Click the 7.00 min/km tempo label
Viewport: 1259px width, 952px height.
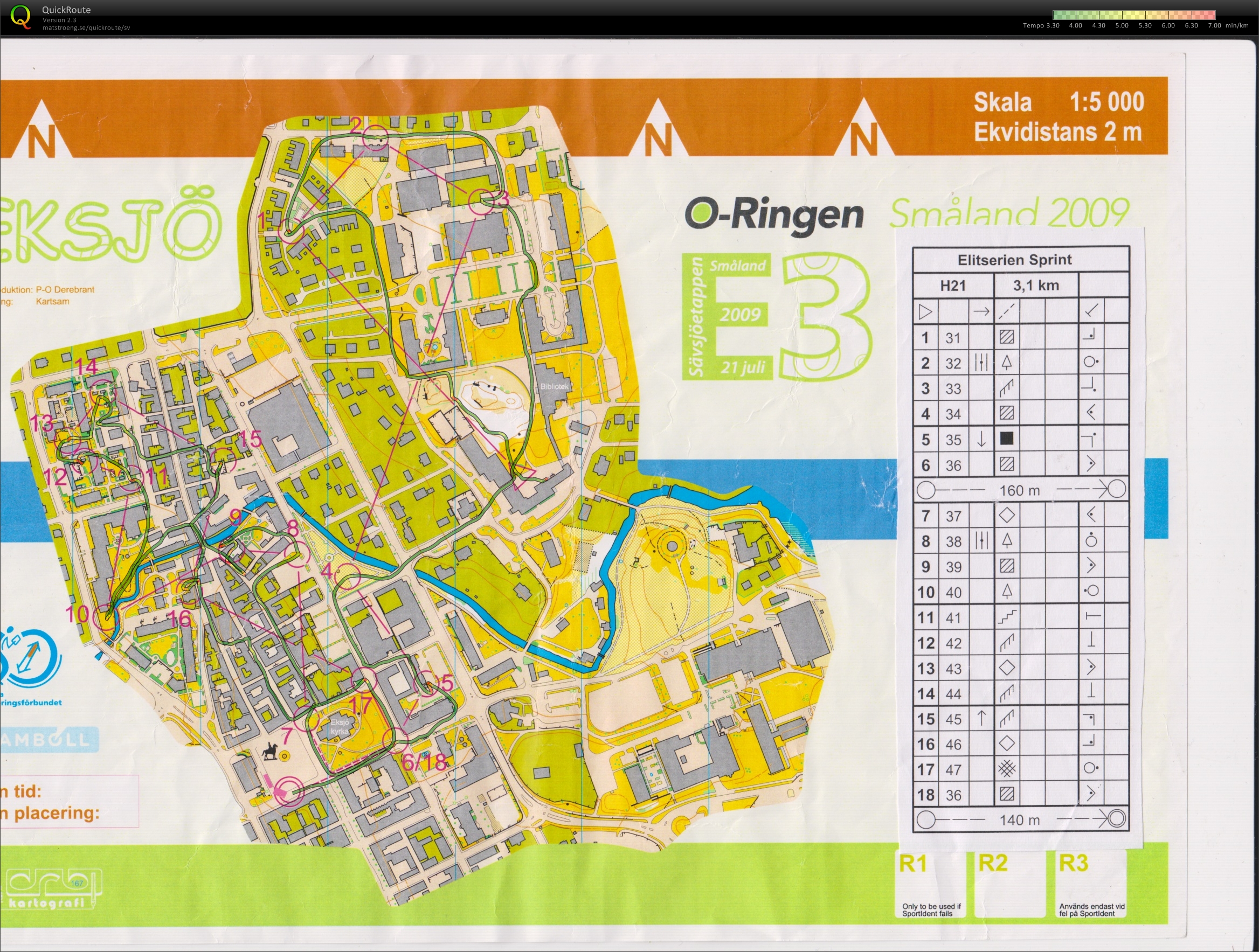[x=1228, y=26]
